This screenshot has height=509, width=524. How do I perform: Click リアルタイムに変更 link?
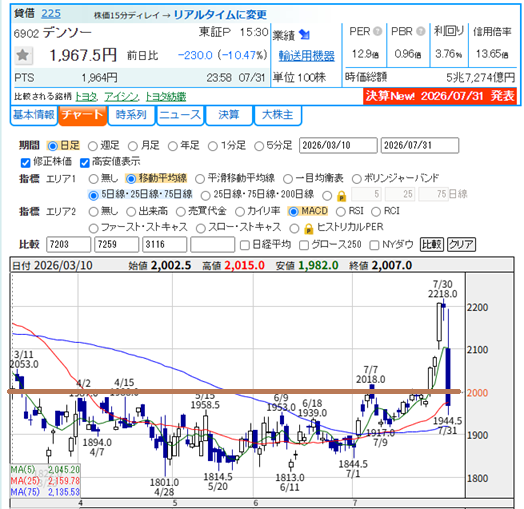coord(220,15)
